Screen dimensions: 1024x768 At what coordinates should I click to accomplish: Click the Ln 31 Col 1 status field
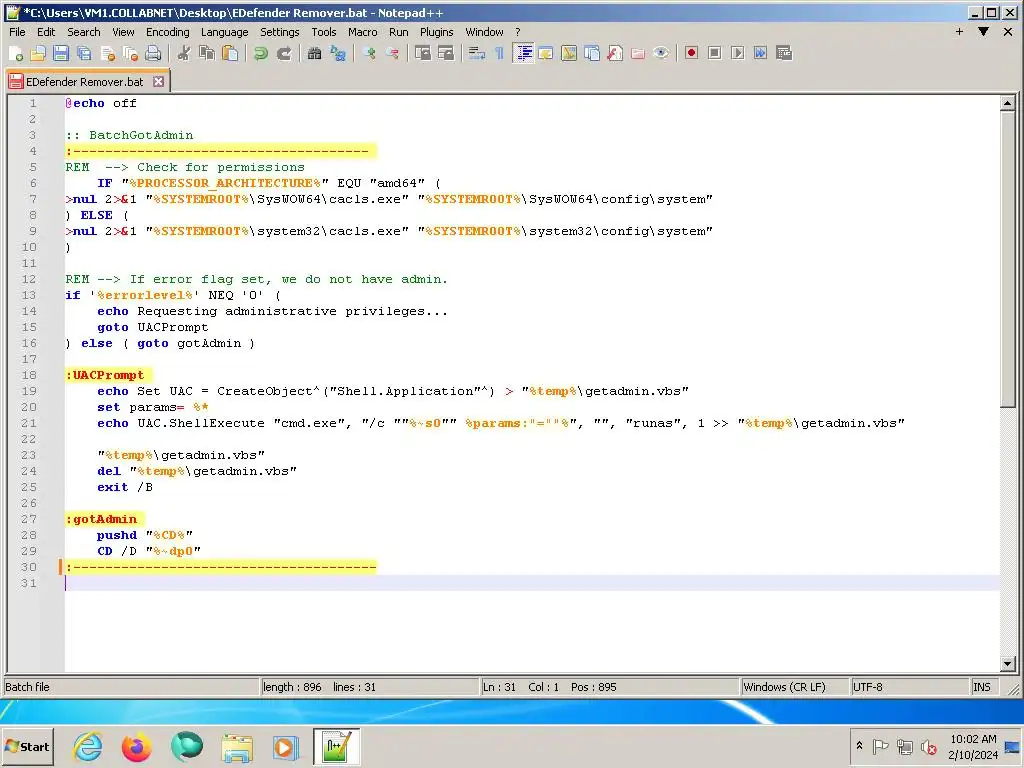tap(609, 687)
